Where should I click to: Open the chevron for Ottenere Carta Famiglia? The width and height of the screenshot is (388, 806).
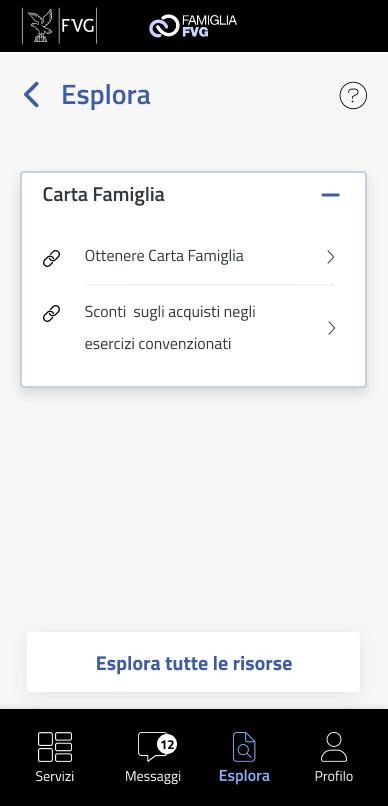click(331, 257)
